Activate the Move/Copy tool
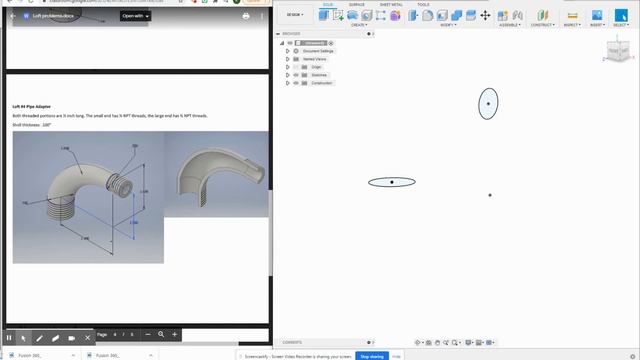 point(485,16)
